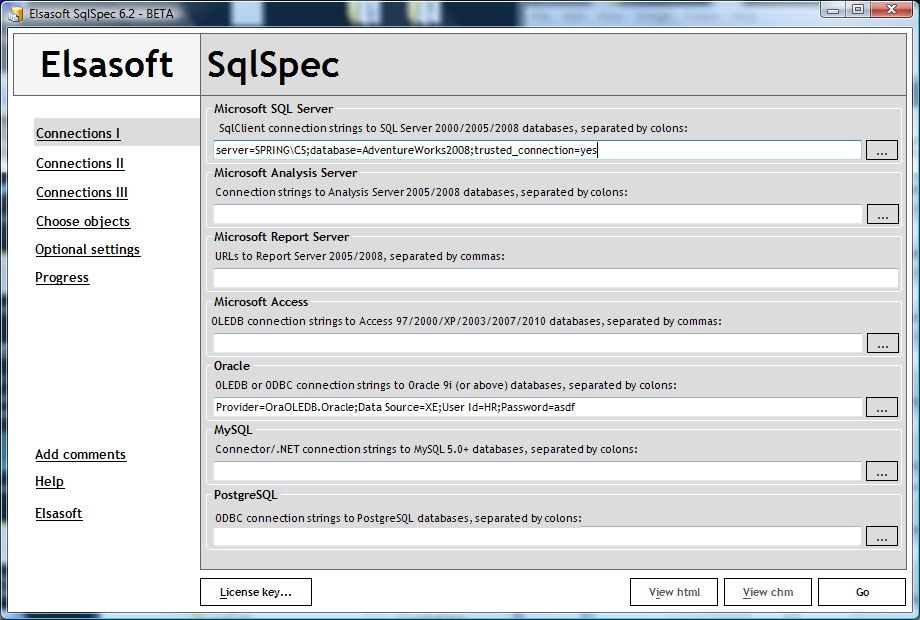Click the Microsoft Access connection strings field
Screen dimensions: 920x620
coord(537,343)
